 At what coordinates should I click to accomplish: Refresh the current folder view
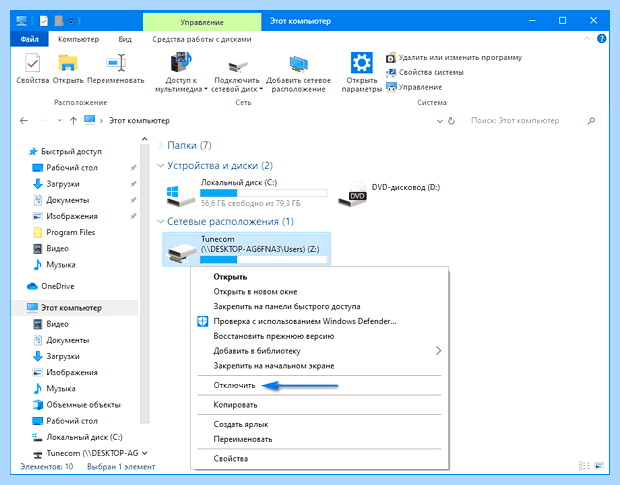tap(452, 121)
